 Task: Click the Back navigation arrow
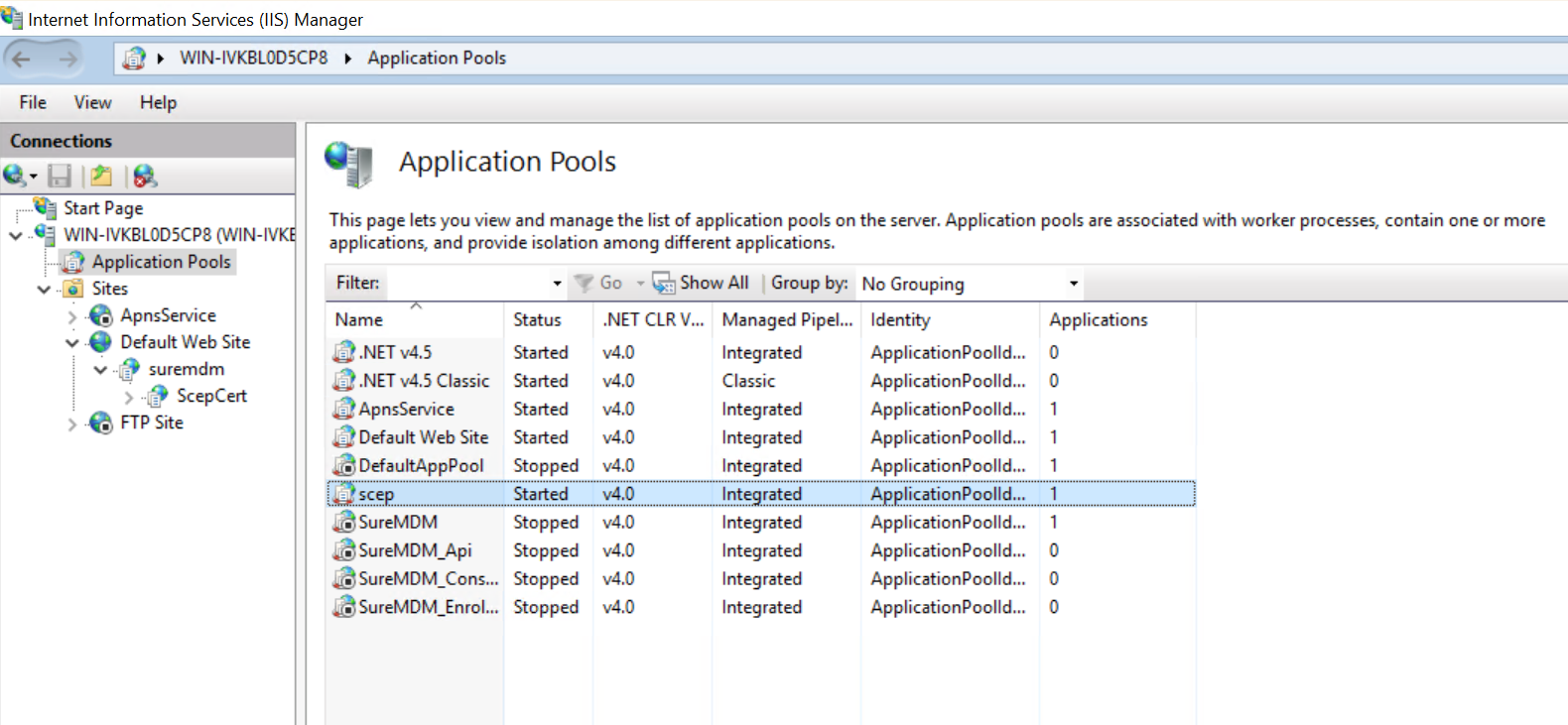pos(22,59)
